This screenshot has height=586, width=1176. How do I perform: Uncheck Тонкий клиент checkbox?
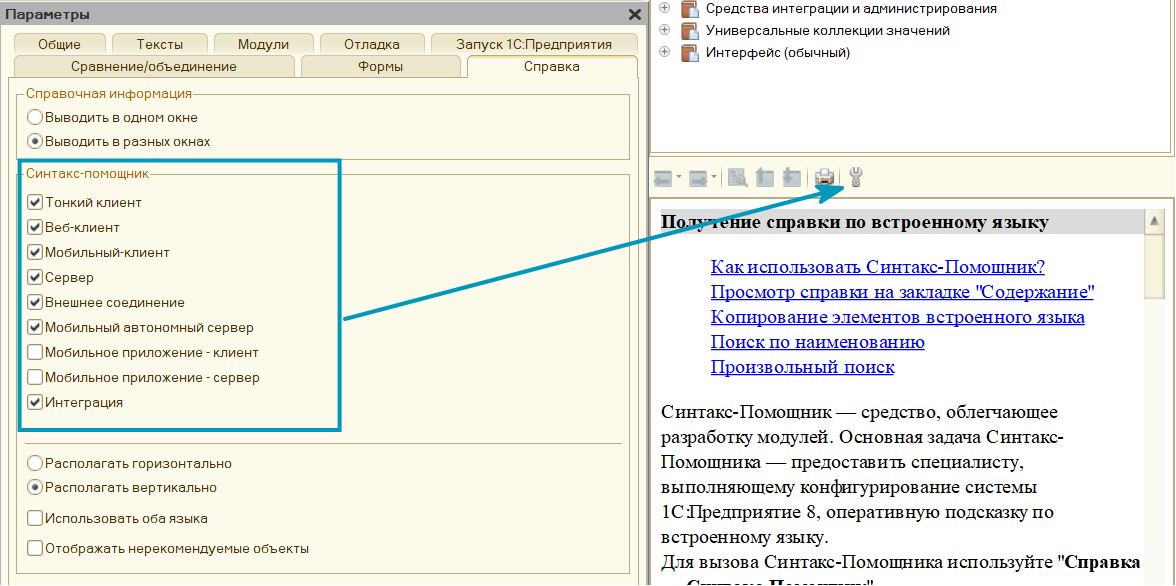[x=34, y=202]
